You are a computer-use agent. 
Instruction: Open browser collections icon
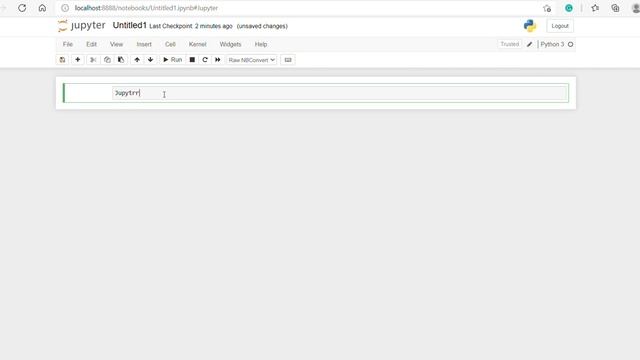tap(615, 8)
